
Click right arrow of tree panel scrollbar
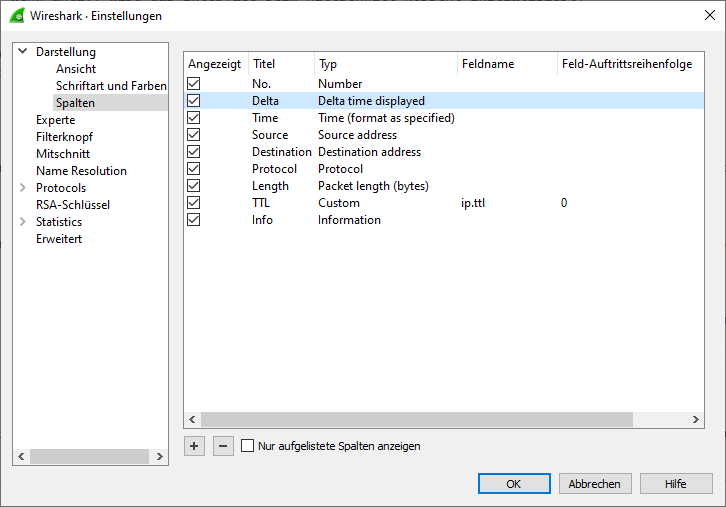(x=160, y=457)
